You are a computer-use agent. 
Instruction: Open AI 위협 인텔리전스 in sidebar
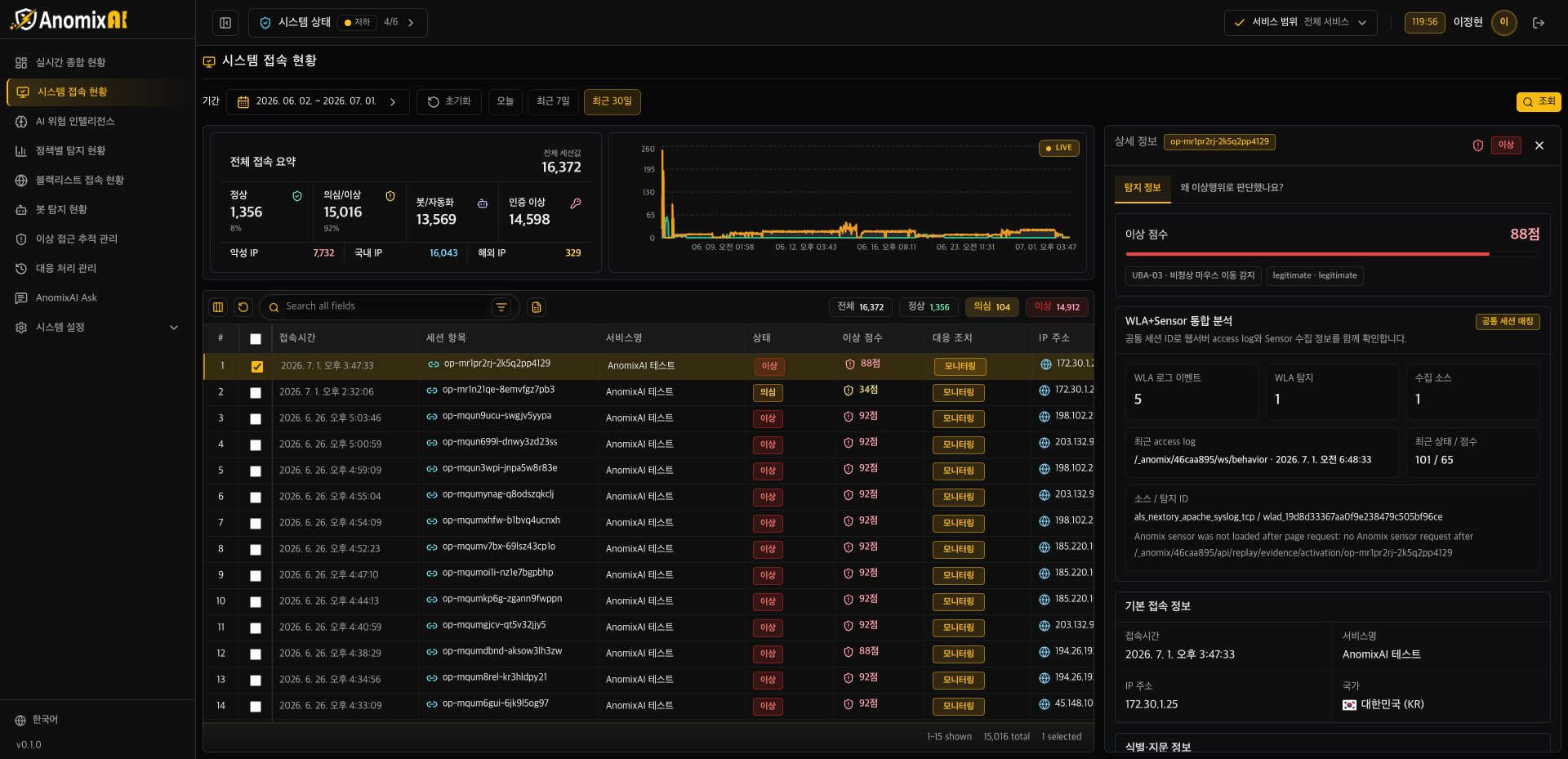75,121
